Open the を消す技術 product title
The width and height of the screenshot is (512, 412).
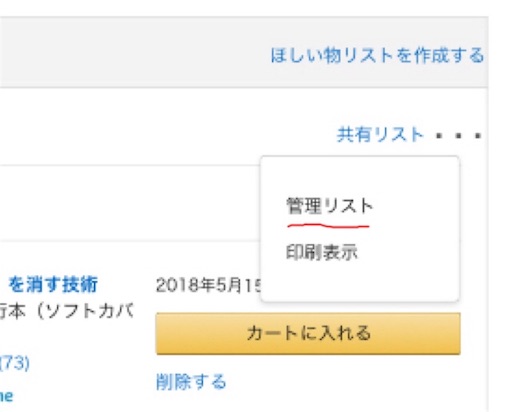pyautogui.click(x=53, y=285)
